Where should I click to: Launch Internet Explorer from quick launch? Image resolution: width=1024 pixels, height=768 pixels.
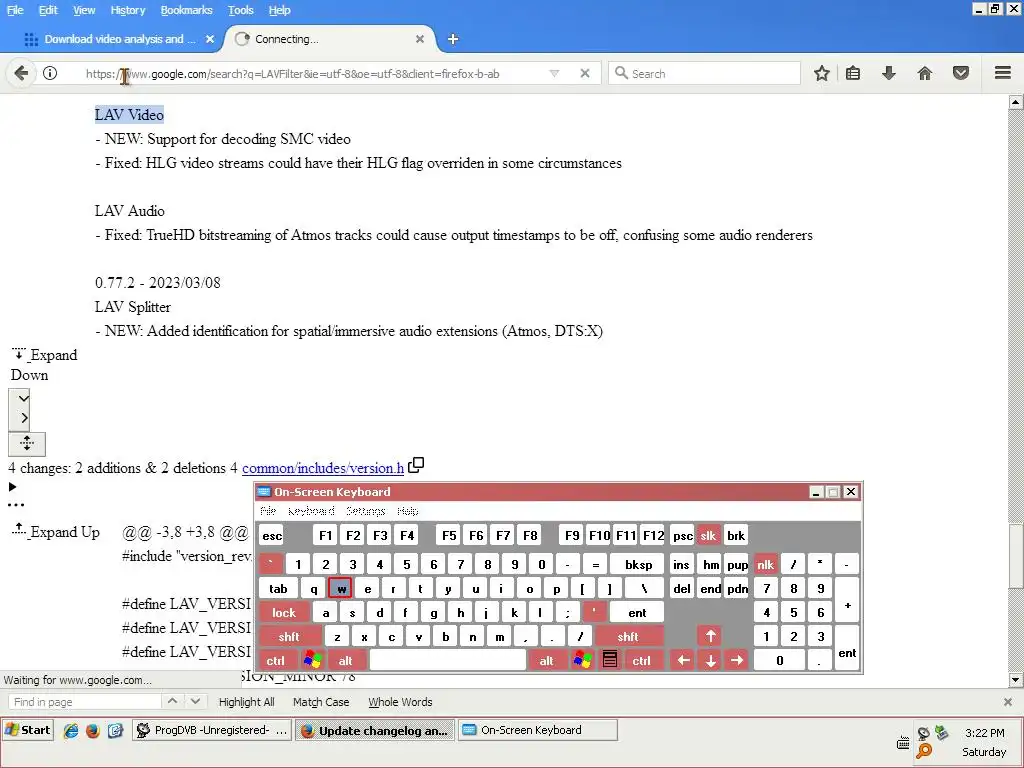pyautogui.click(x=71, y=730)
